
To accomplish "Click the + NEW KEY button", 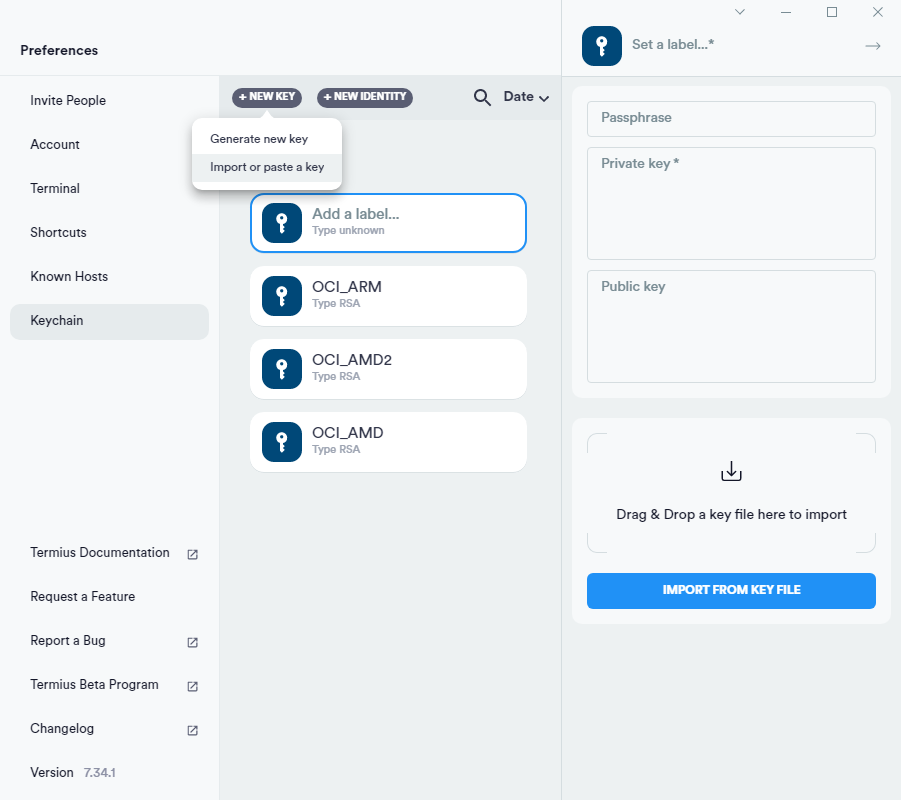I will (267, 97).
